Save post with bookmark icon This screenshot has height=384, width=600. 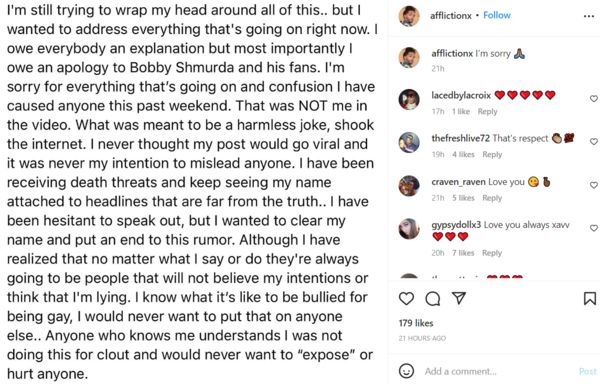590,298
